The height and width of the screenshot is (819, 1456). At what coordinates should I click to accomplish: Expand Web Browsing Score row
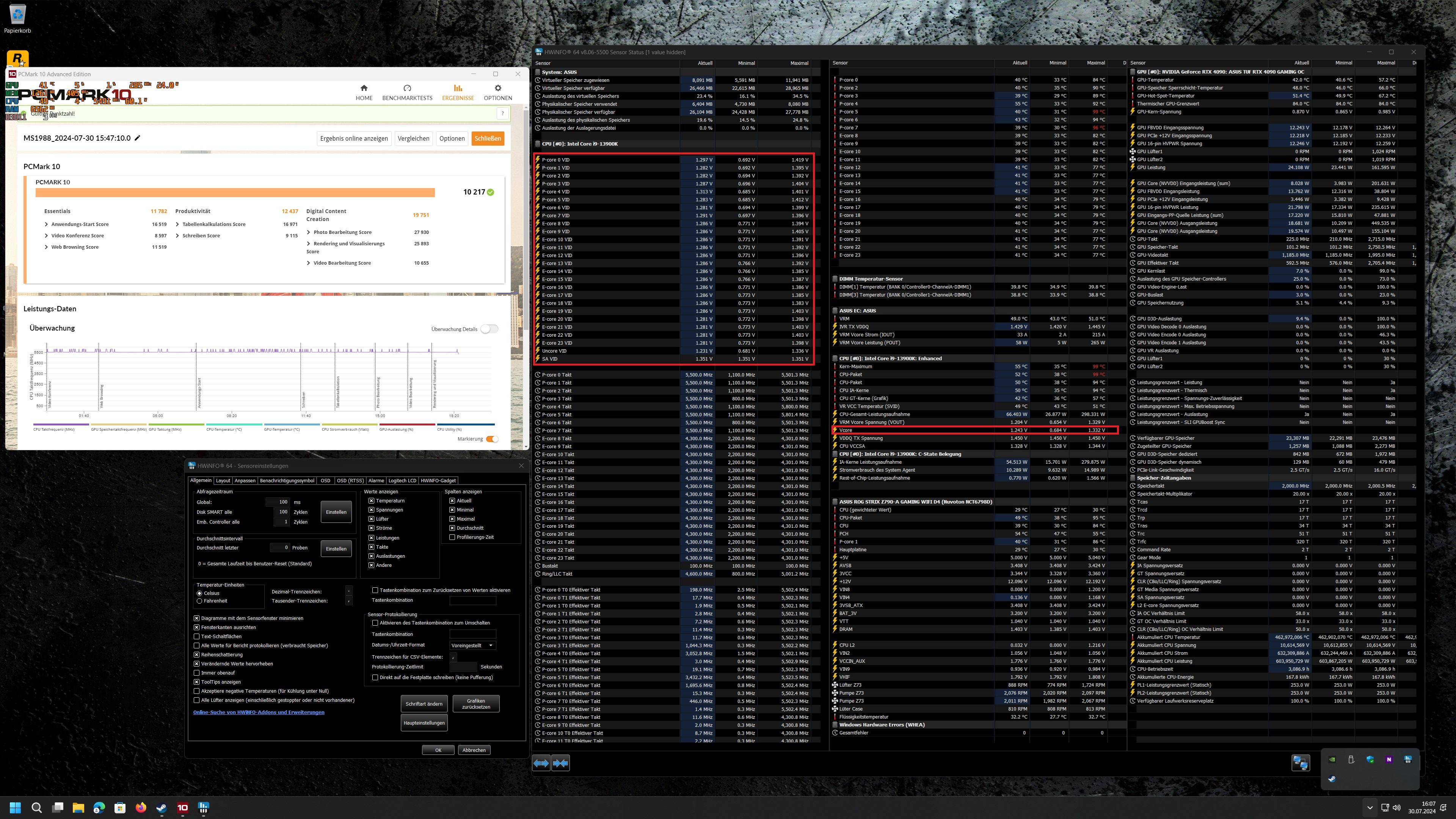click(46, 247)
